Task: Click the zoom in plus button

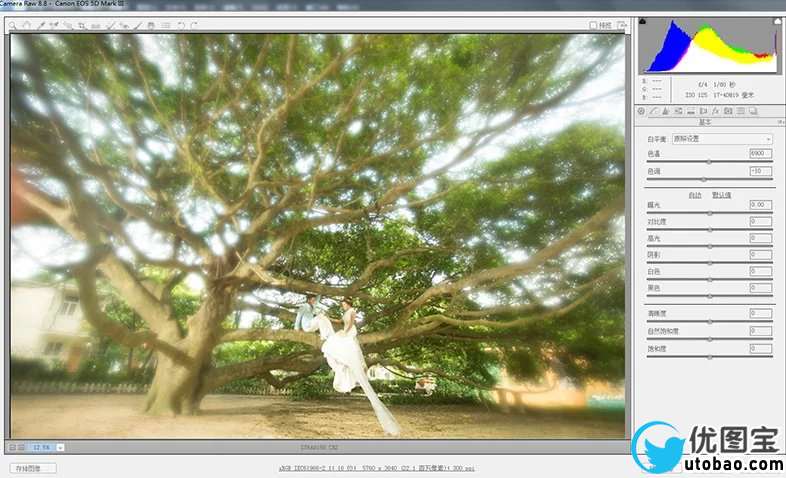Action: (22, 447)
